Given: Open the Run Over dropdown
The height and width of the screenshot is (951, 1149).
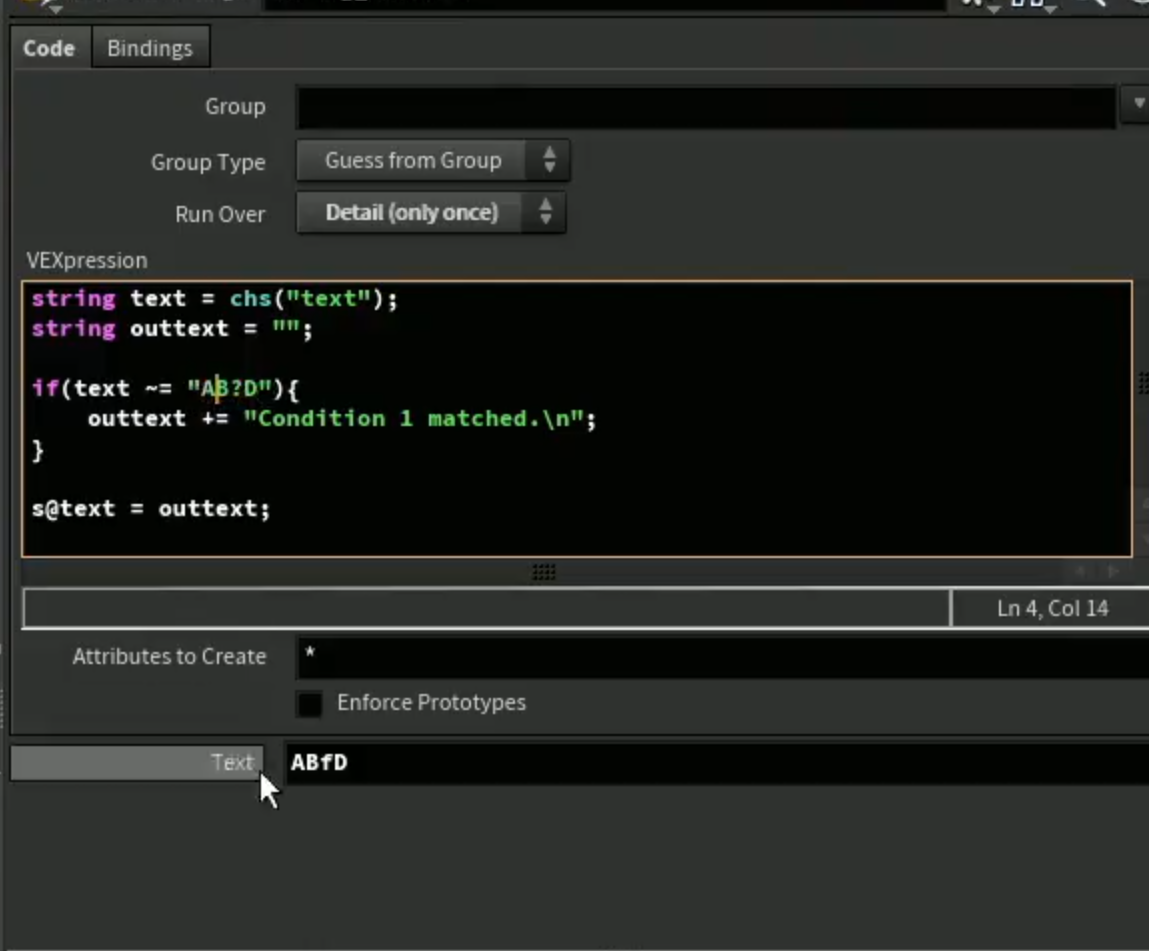Looking at the screenshot, I should [431, 212].
